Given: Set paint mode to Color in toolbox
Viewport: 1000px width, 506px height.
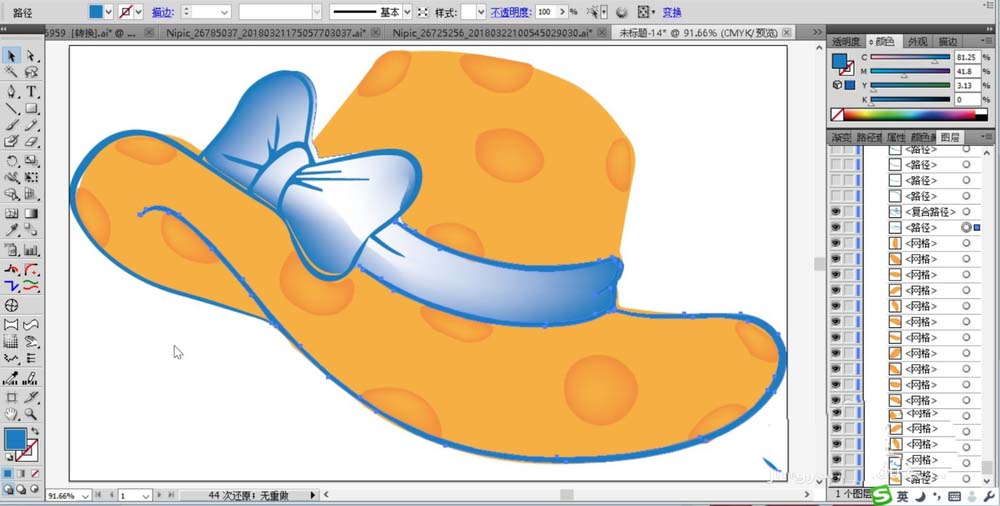Looking at the screenshot, I should 8,474.
